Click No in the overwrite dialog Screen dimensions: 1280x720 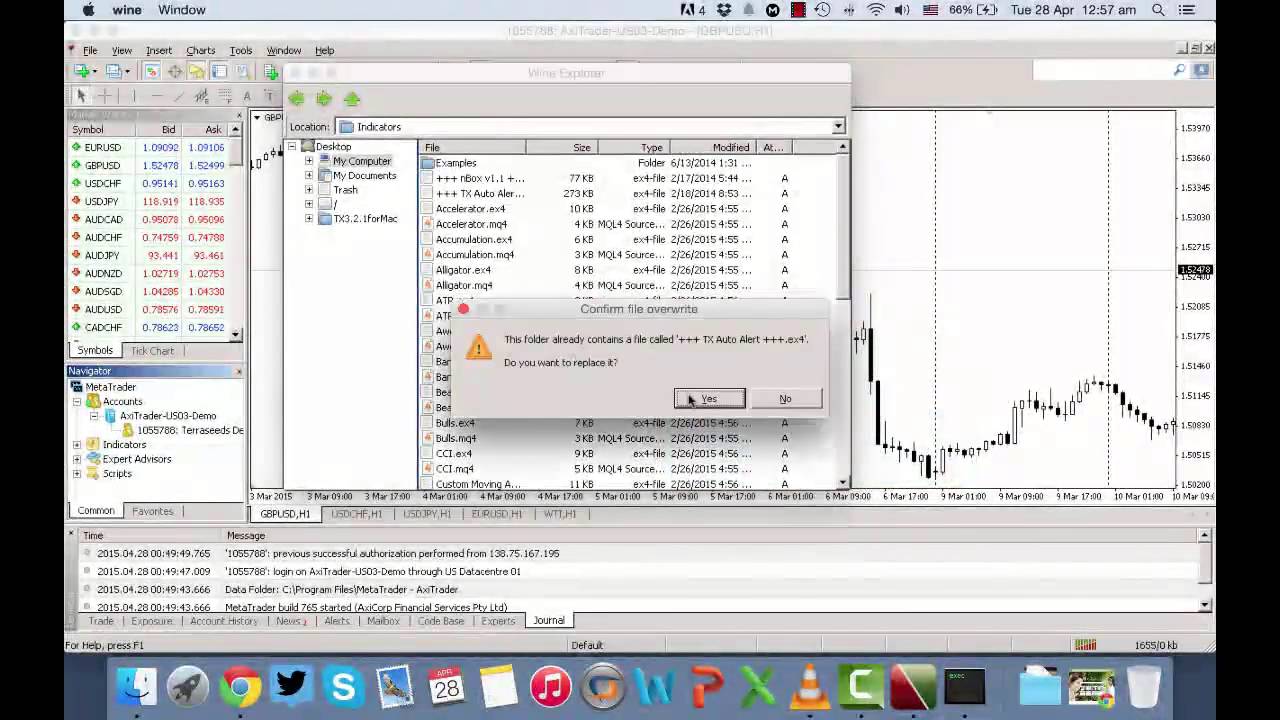coord(785,399)
